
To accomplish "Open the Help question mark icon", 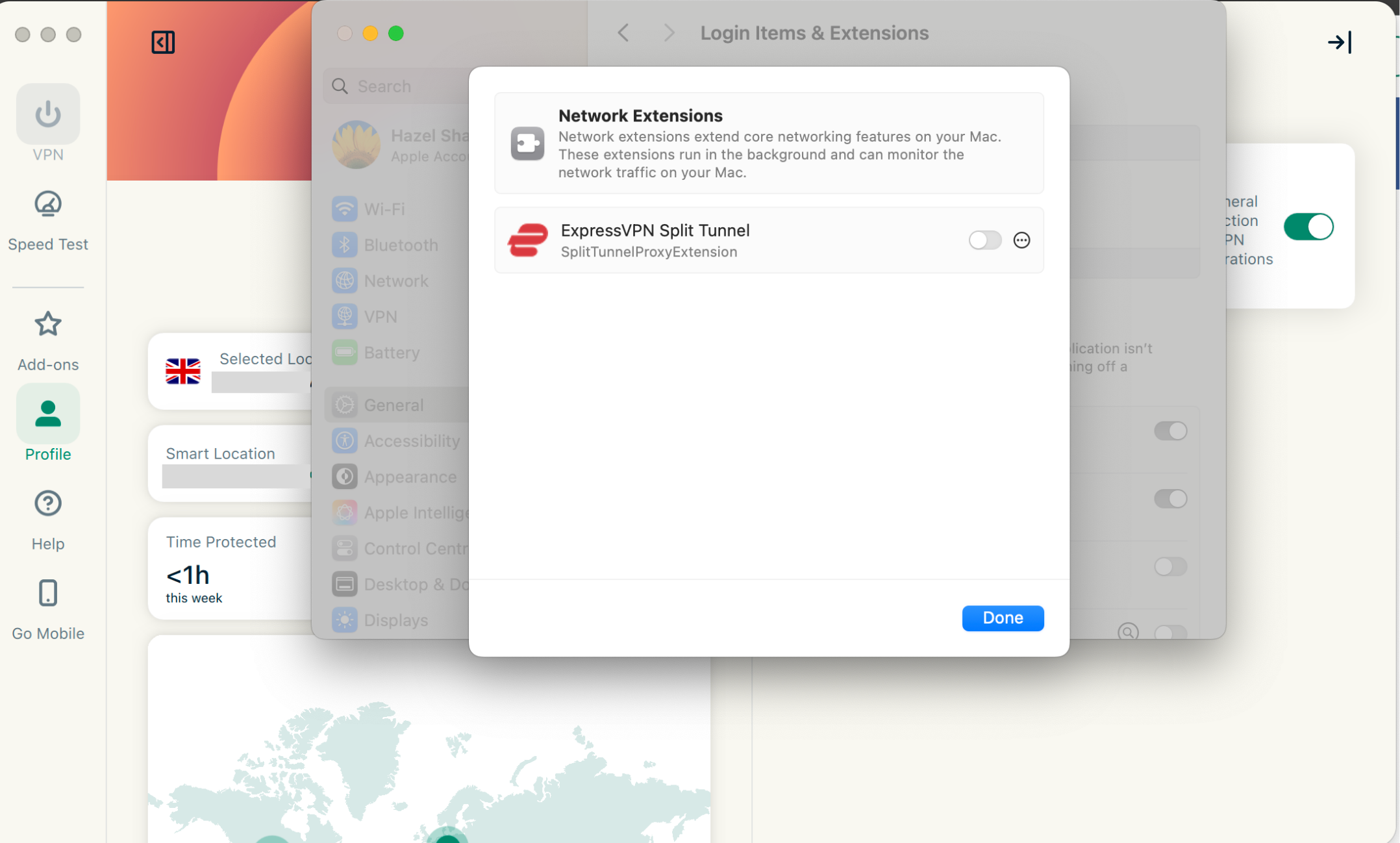I will click(48, 503).
